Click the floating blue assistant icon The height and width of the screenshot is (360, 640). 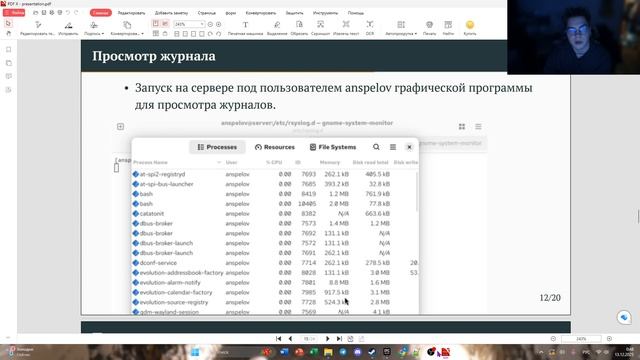[x=624, y=317]
